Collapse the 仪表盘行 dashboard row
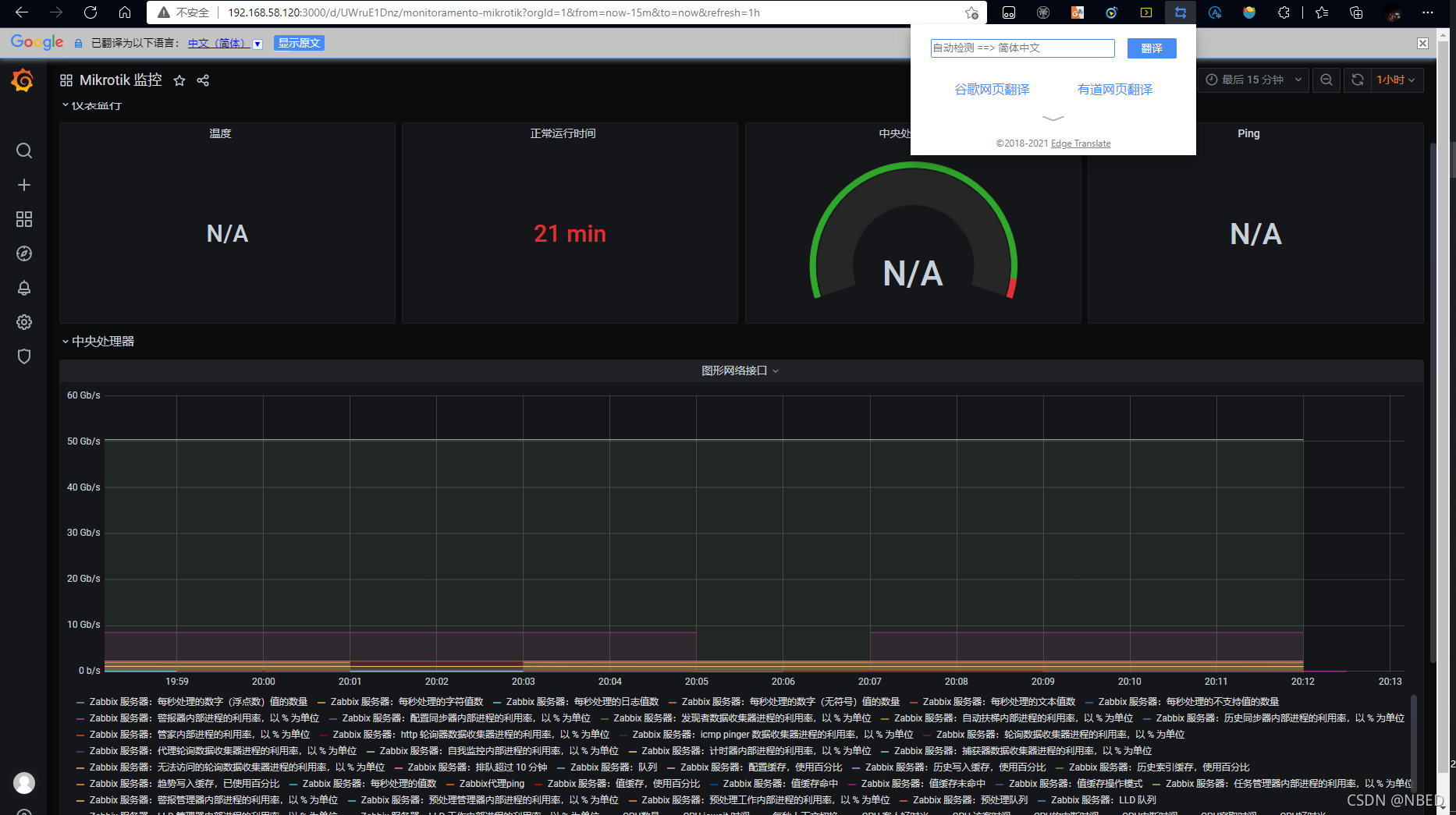The width and height of the screenshot is (1456, 815). click(92, 105)
